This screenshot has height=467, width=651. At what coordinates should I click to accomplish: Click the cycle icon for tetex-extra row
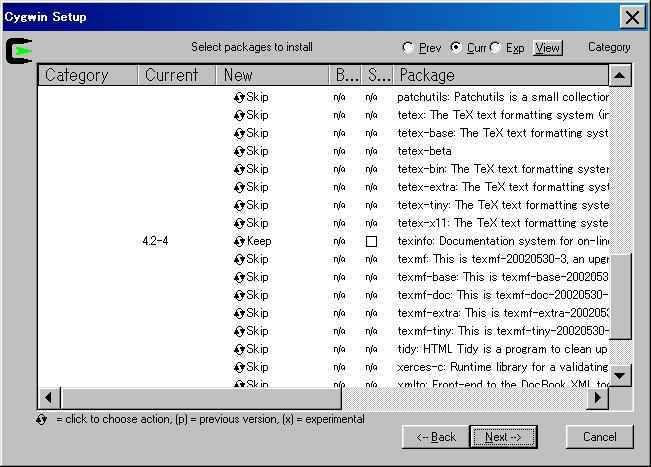tap(239, 188)
